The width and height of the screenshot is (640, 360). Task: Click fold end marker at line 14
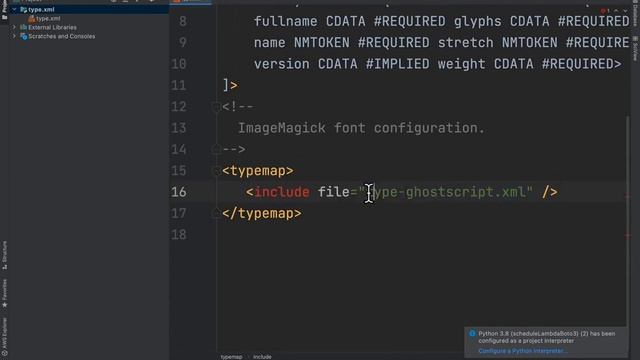click(216, 149)
